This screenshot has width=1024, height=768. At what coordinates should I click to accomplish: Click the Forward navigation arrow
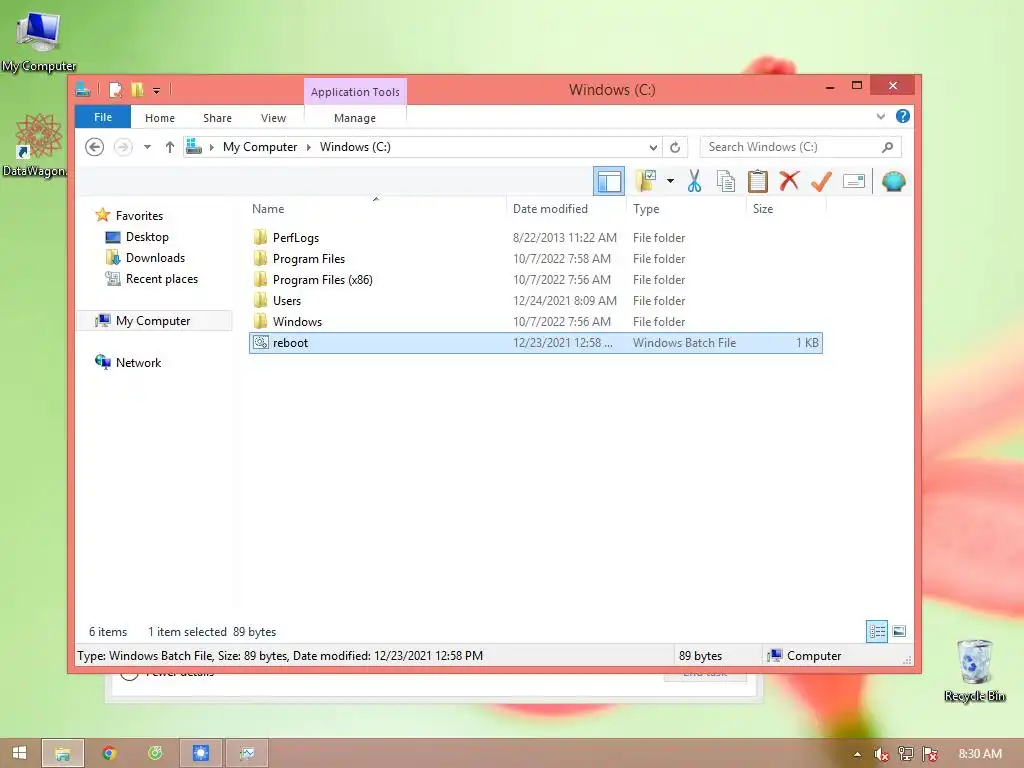[123, 147]
